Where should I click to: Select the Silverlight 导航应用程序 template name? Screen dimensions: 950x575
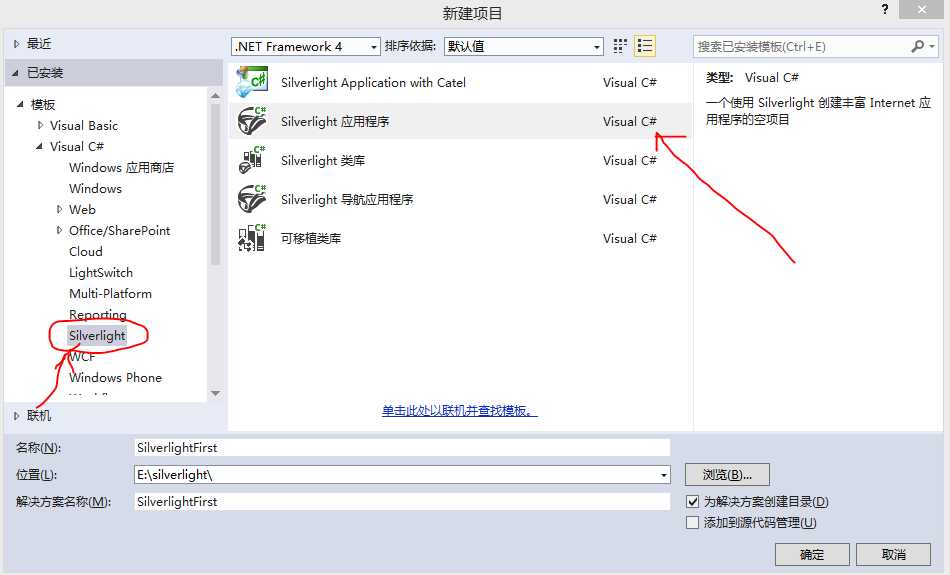(x=347, y=199)
